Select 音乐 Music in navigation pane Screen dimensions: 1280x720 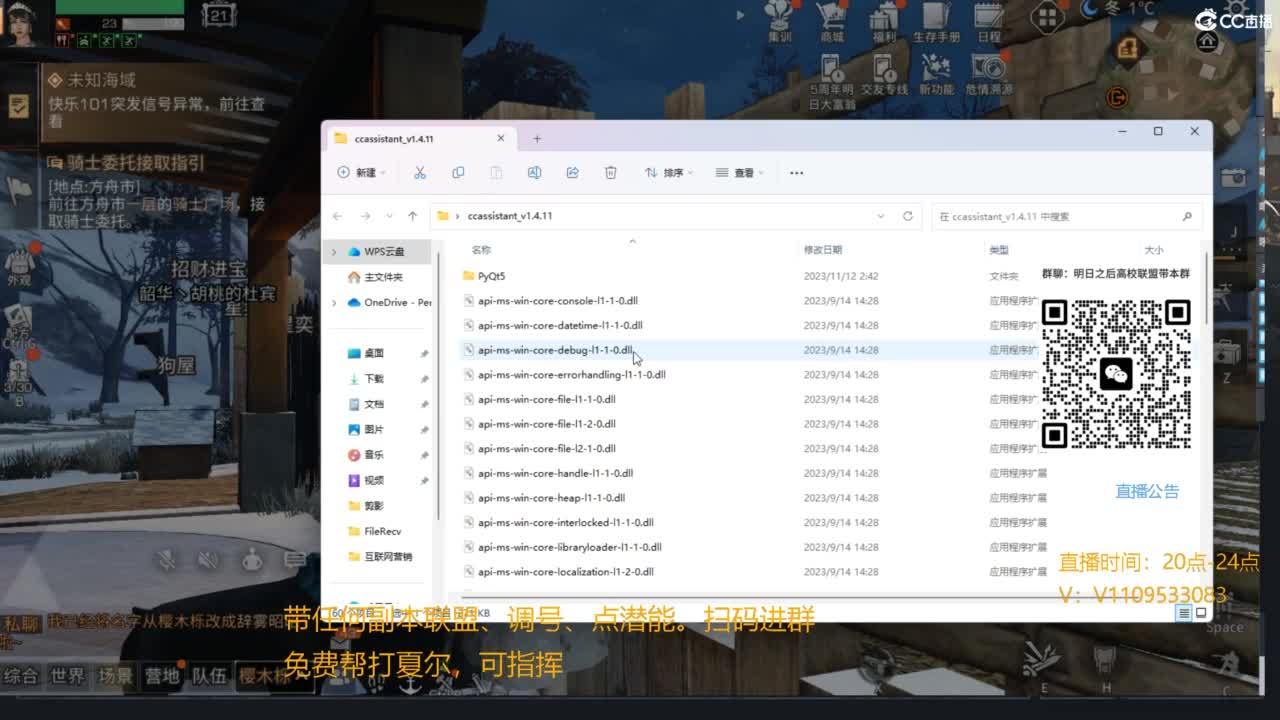(x=374, y=455)
